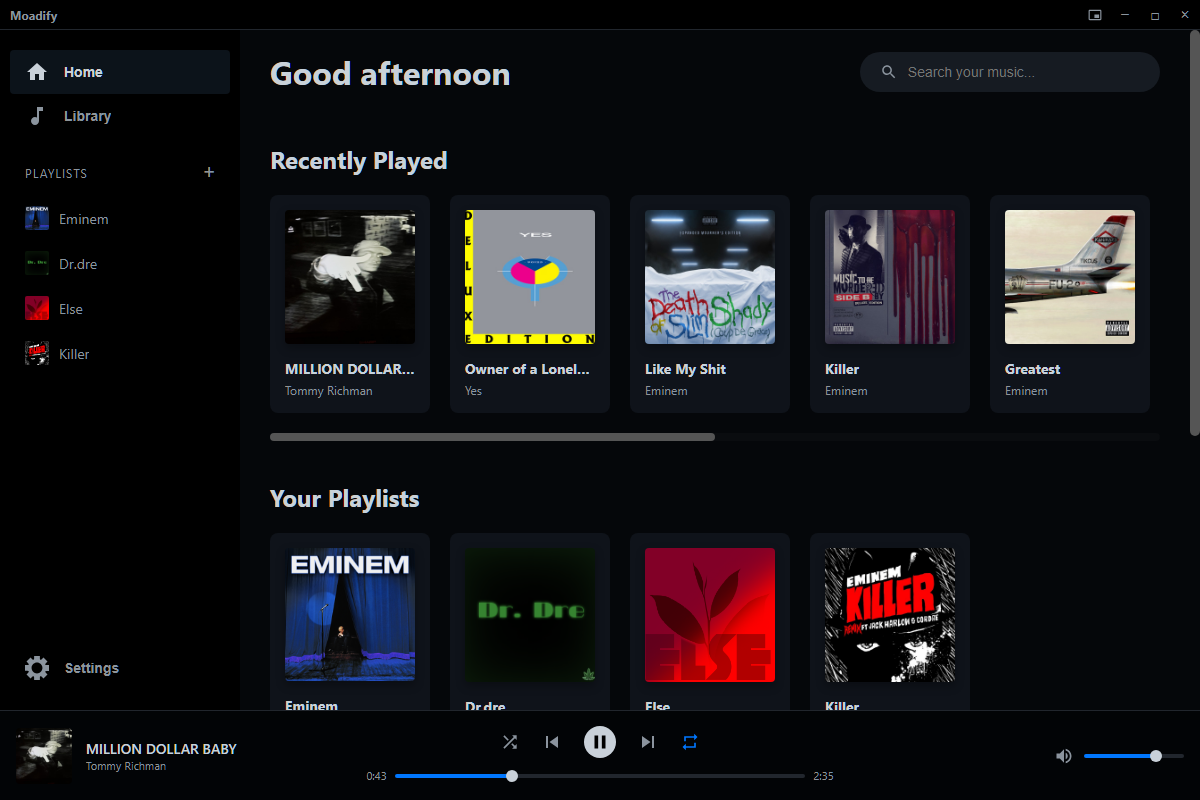Click 'Tommy Richman' under the first card
The image size is (1200, 800).
pyautogui.click(x=328, y=391)
